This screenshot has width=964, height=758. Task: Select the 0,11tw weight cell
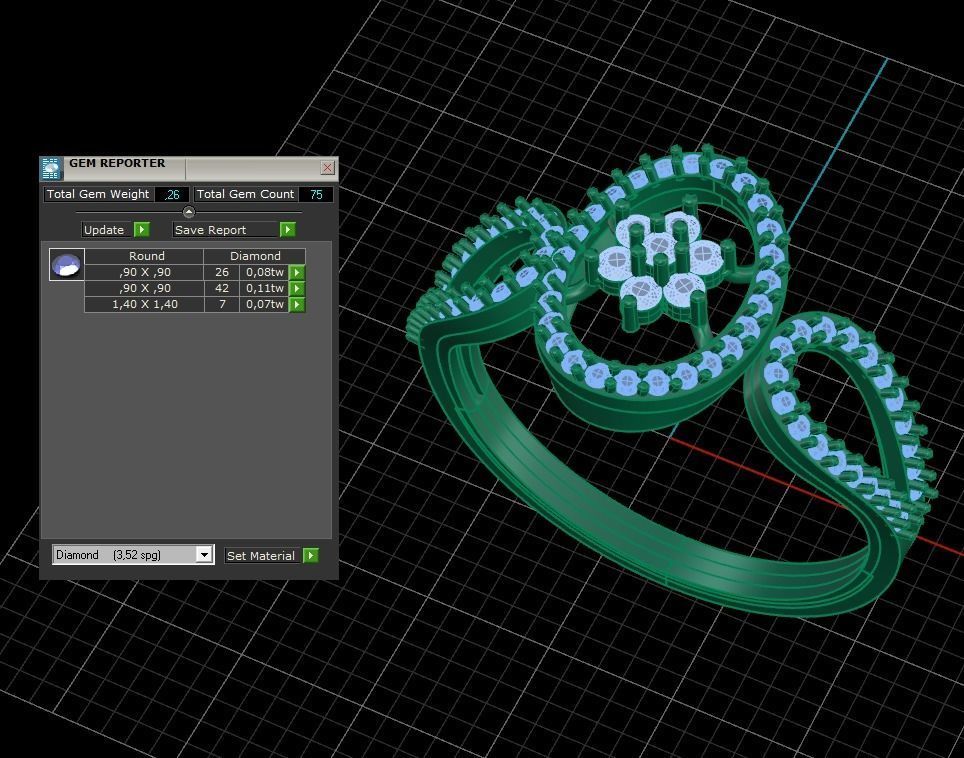point(264,288)
